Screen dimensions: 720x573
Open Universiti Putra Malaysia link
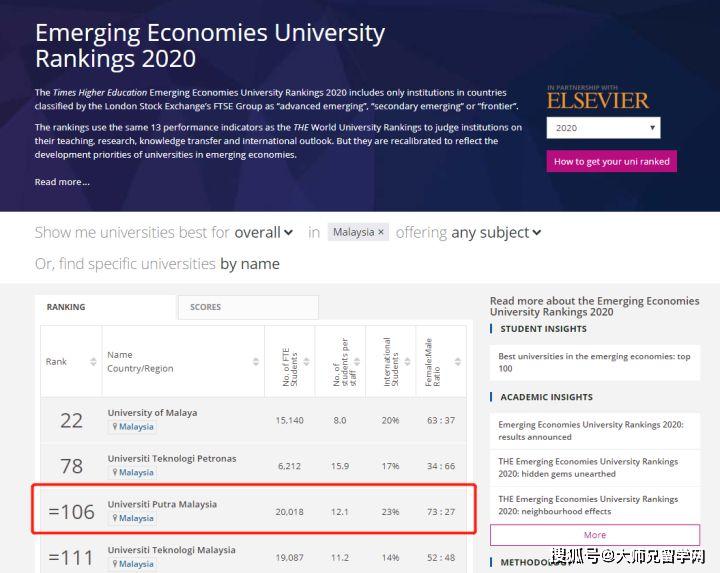(x=162, y=504)
